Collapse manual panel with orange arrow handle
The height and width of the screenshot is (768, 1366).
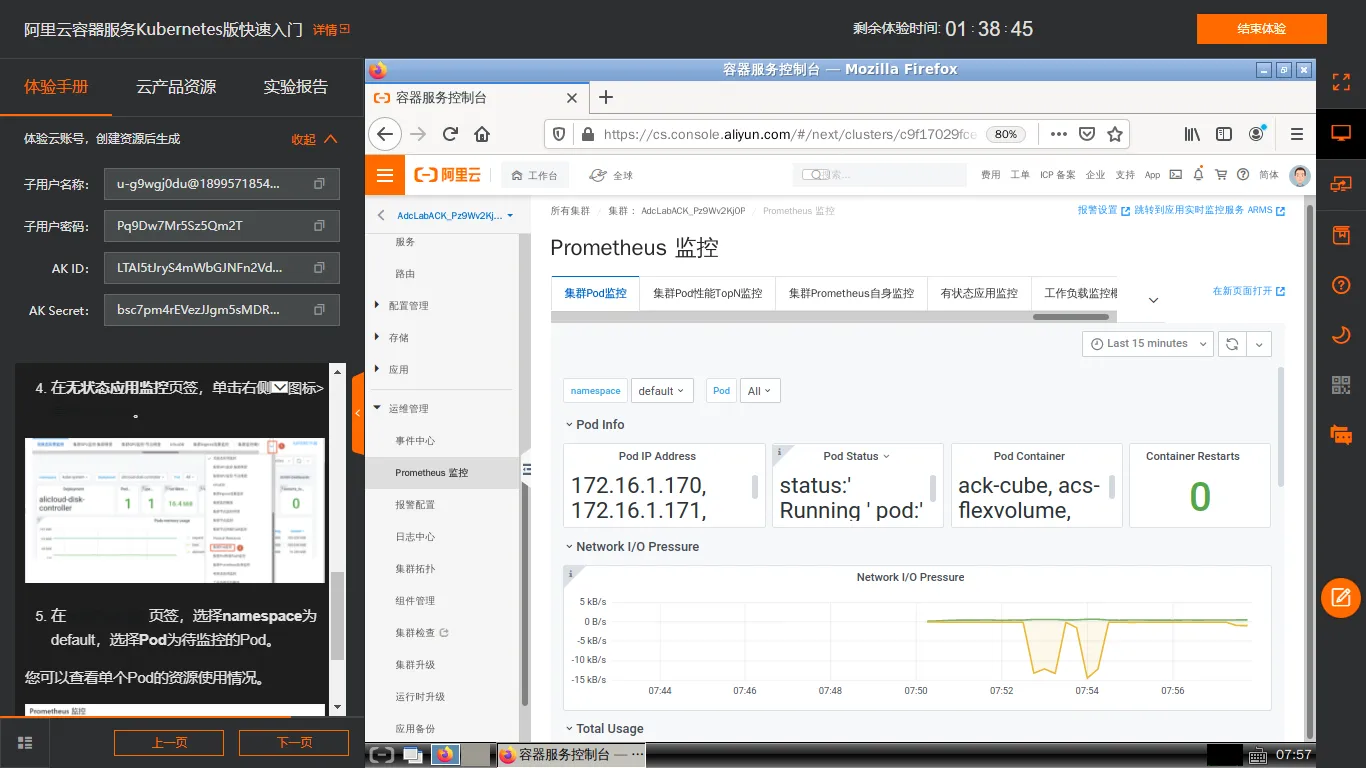(357, 413)
